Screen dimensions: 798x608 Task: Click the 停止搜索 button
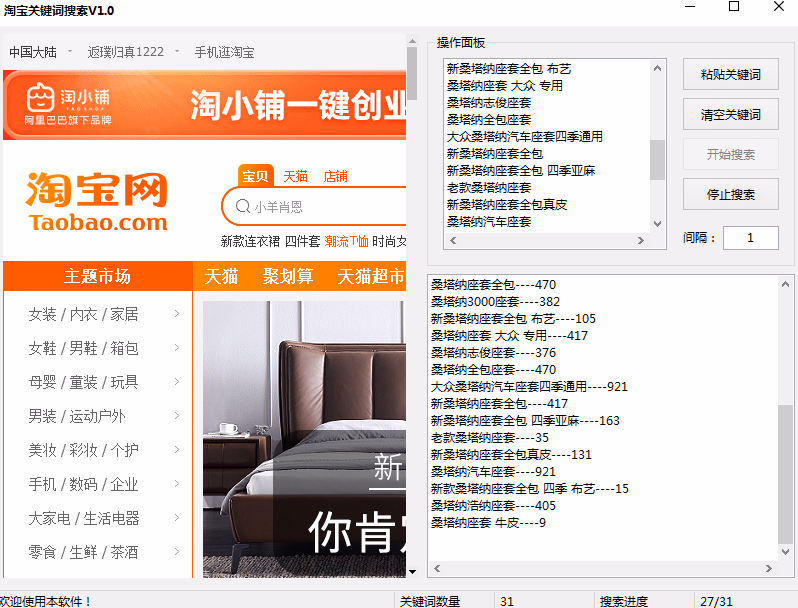point(730,194)
